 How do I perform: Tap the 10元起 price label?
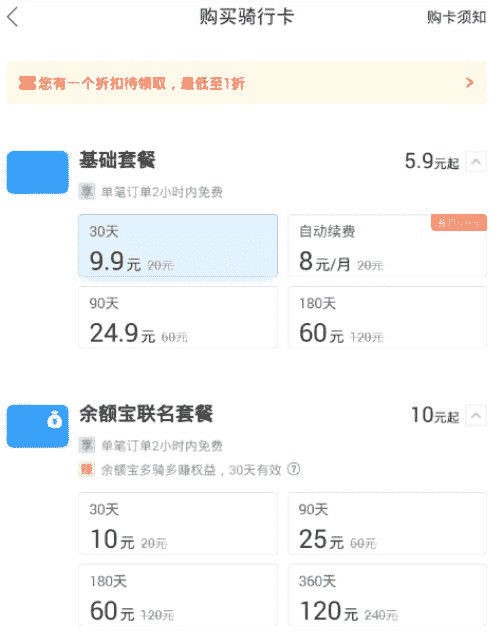pyautogui.click(x=435, y=415)
